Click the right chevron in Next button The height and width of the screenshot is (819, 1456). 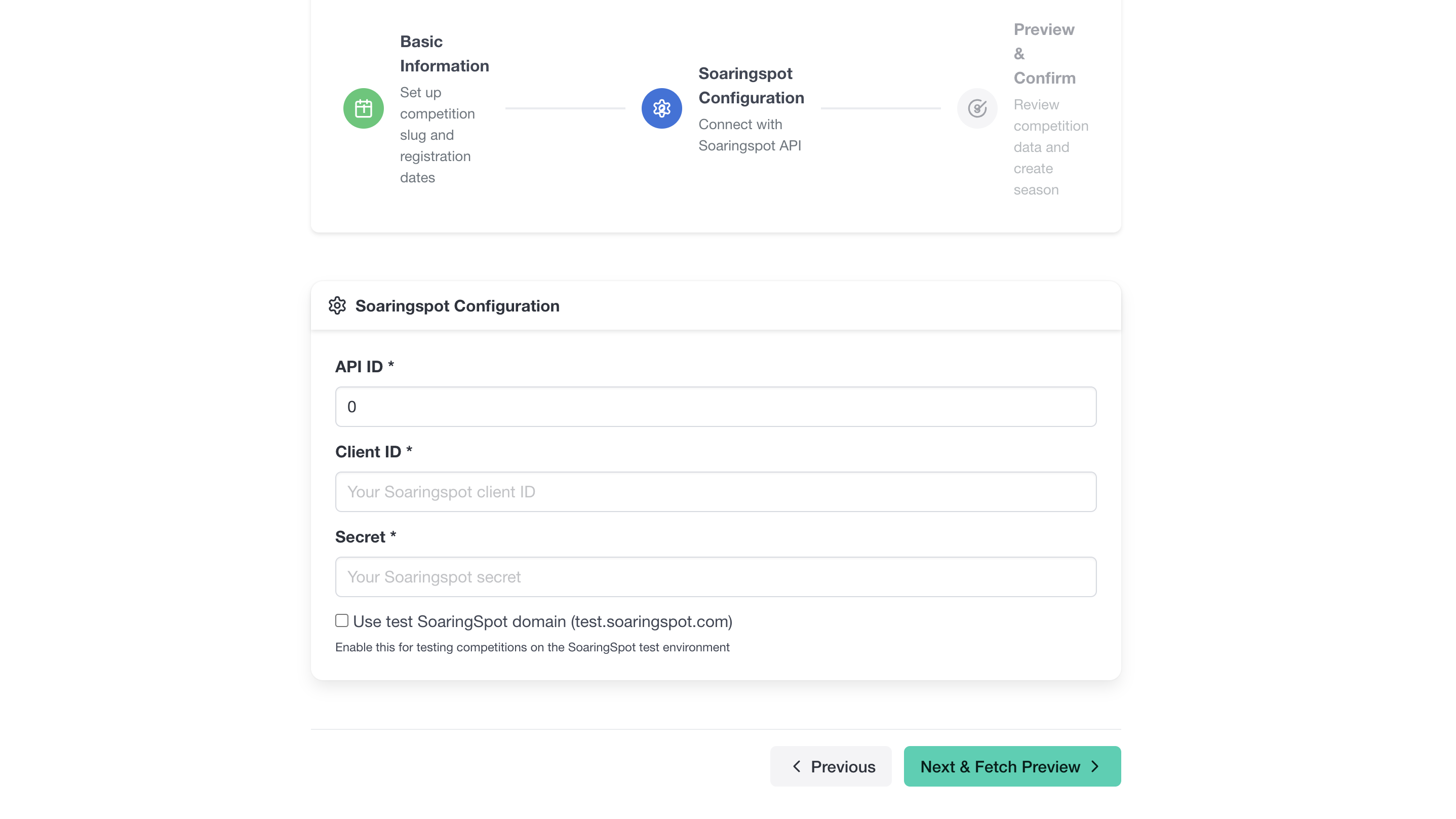[x=1095, y=766]
